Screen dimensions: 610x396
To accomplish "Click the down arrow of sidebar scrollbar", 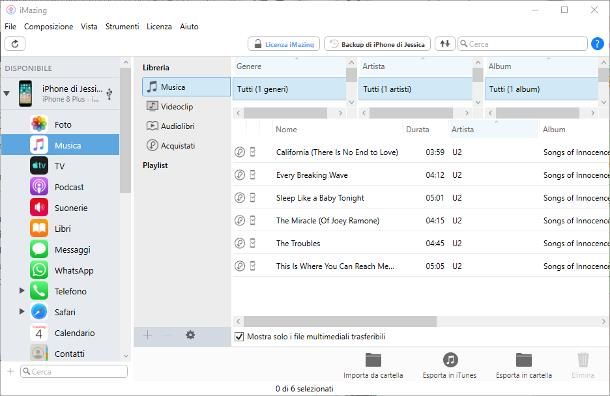I will [x=126, y=356].
